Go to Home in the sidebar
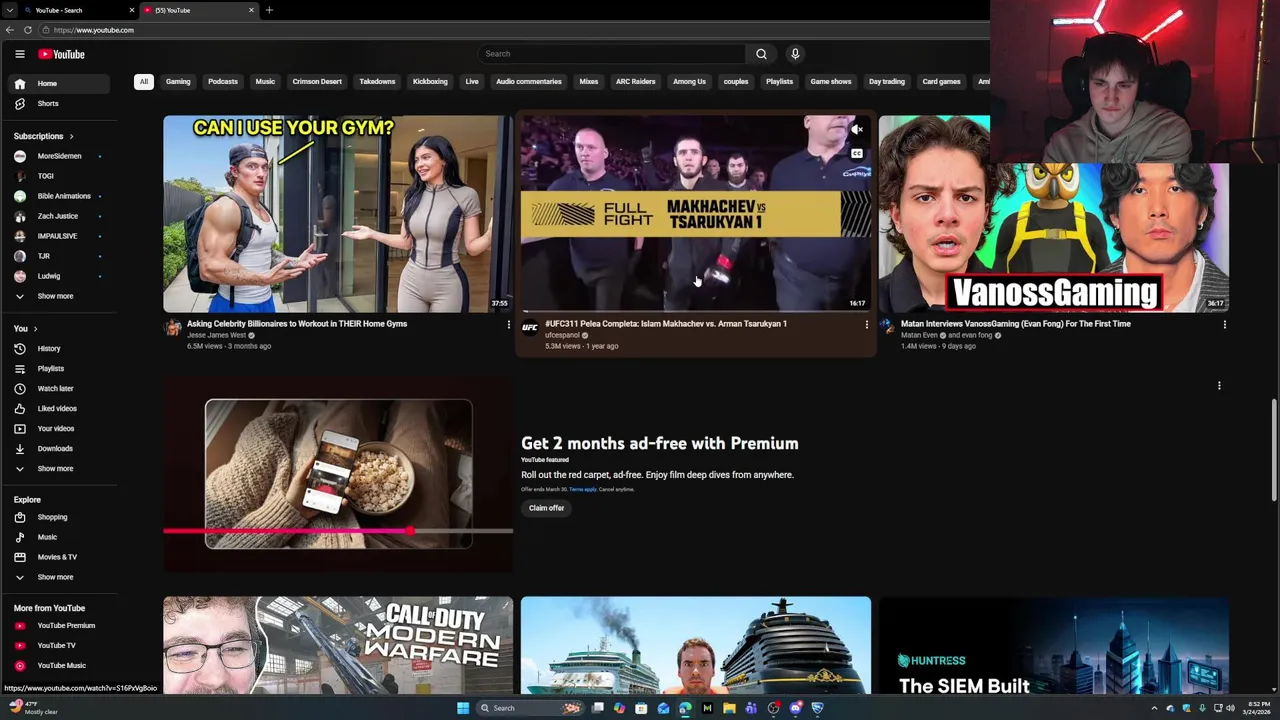 pos(60,84)
